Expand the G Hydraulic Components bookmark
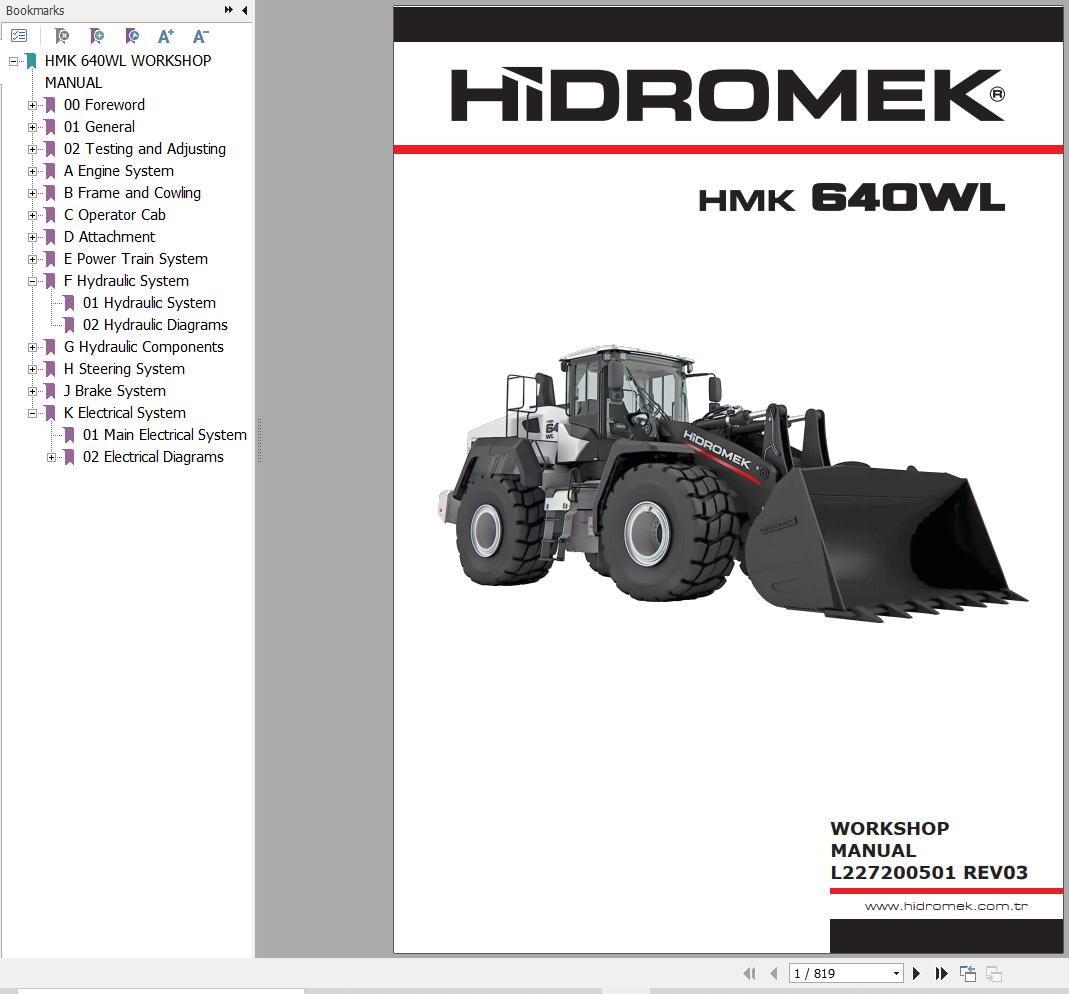 pyautogui.click(x=32, y=348)
